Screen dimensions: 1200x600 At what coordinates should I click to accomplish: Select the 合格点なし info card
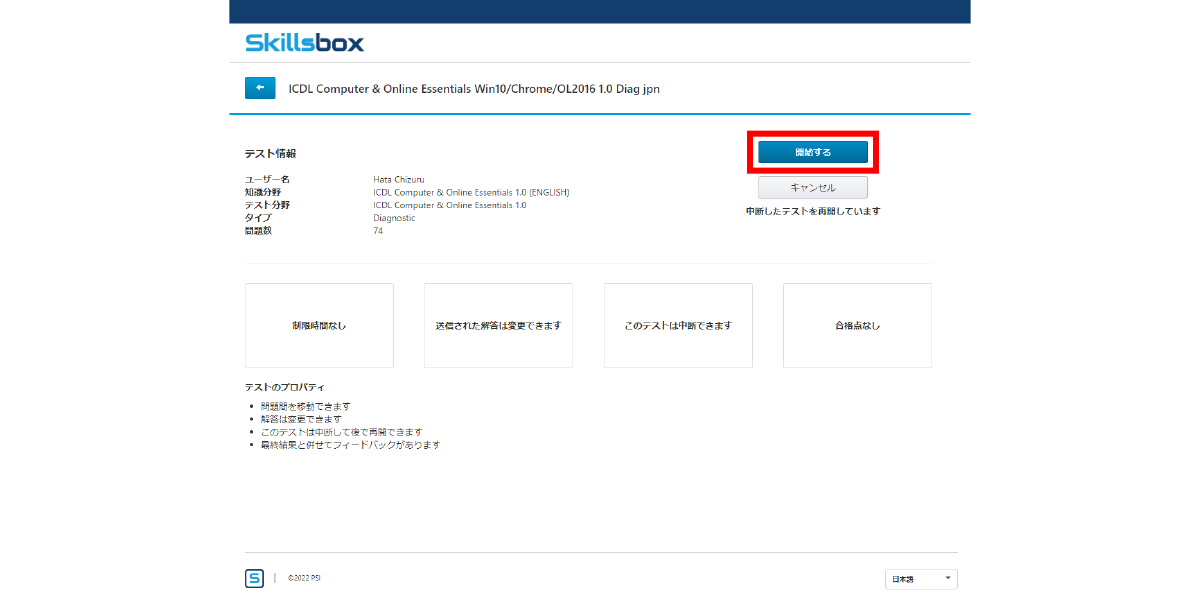tap(857, 326)
